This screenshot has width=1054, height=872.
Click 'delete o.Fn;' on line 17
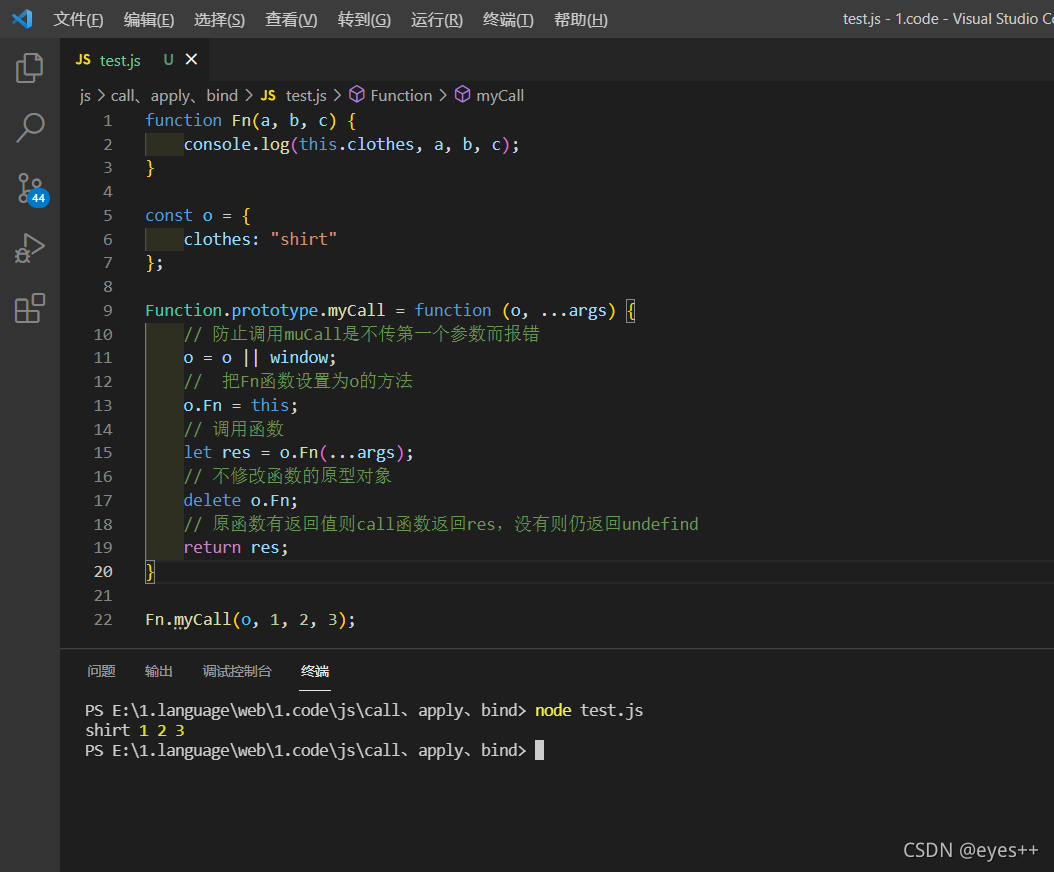(x=241, y=500)
